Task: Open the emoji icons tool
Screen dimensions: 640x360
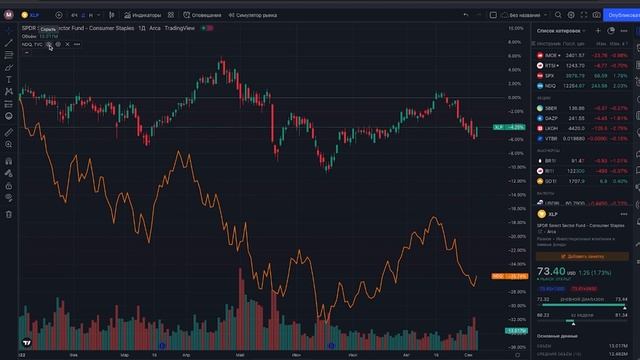Action: pos(9,116)
